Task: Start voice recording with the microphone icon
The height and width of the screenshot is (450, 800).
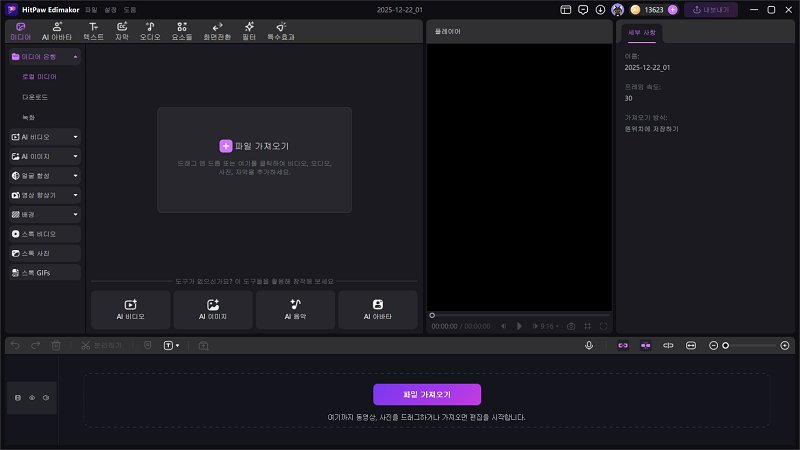Action: [x=589, y=345]
